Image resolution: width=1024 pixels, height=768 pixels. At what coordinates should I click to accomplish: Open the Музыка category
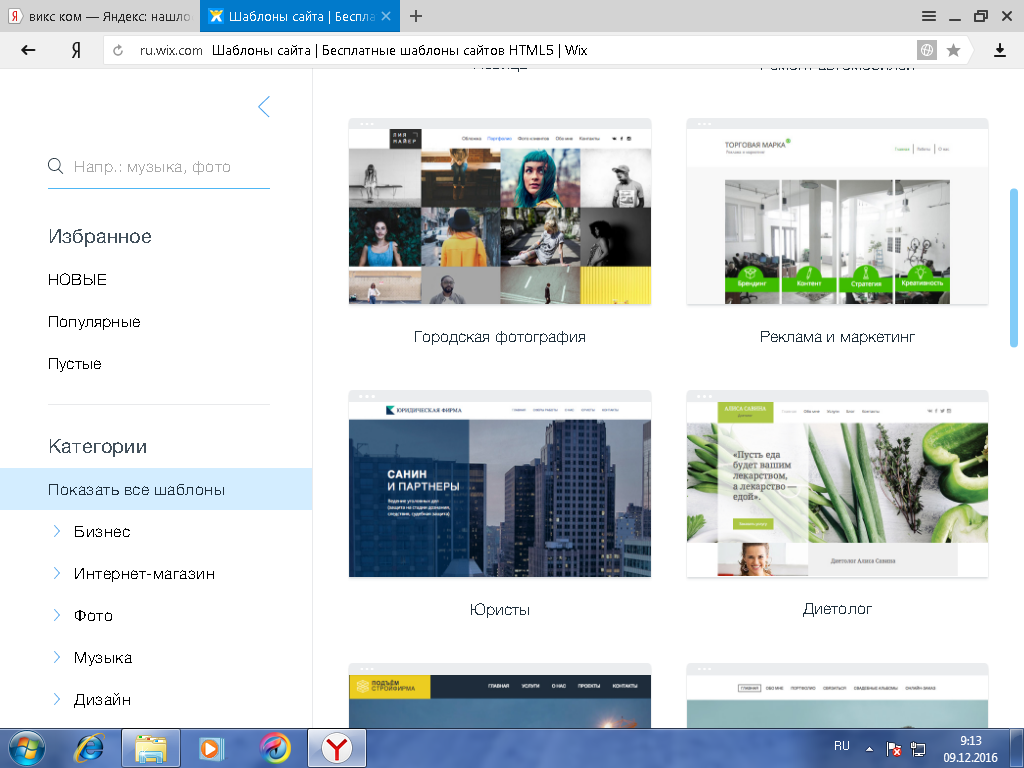click(103, 658)
